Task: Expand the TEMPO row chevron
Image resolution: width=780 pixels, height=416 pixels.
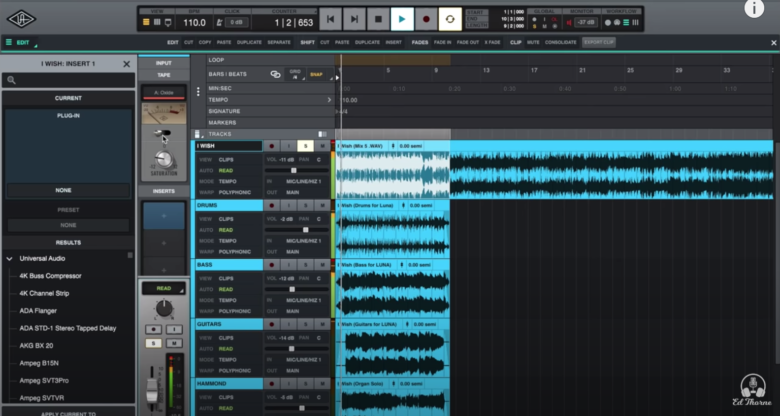Action: [329, 100]
